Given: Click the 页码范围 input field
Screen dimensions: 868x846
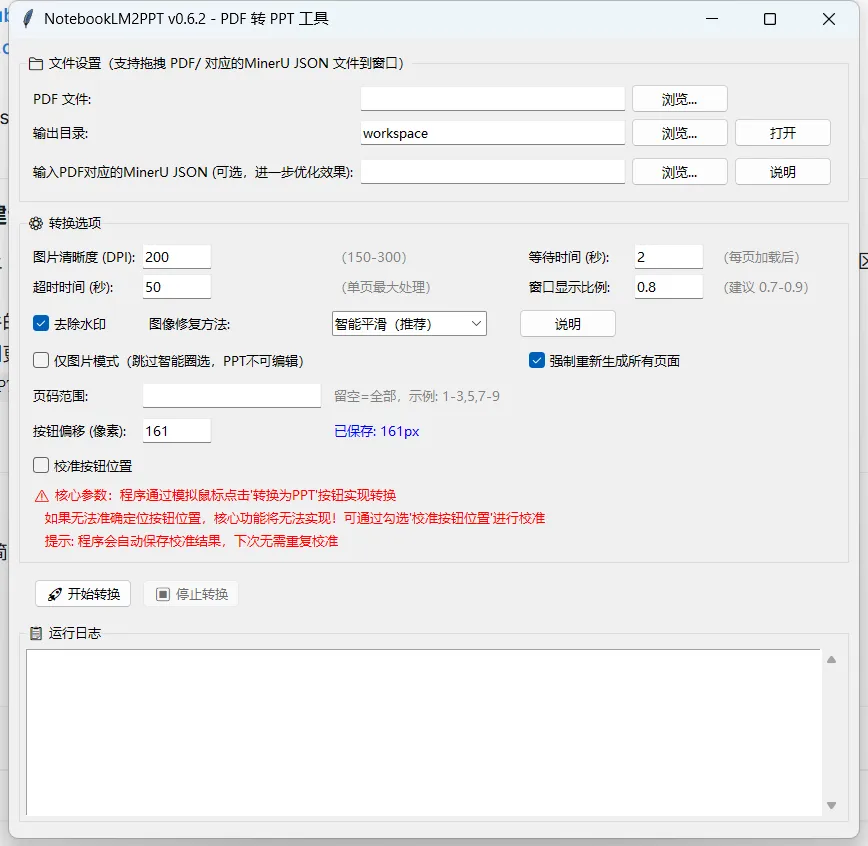Looking at the screenshot, I should 231,396.
